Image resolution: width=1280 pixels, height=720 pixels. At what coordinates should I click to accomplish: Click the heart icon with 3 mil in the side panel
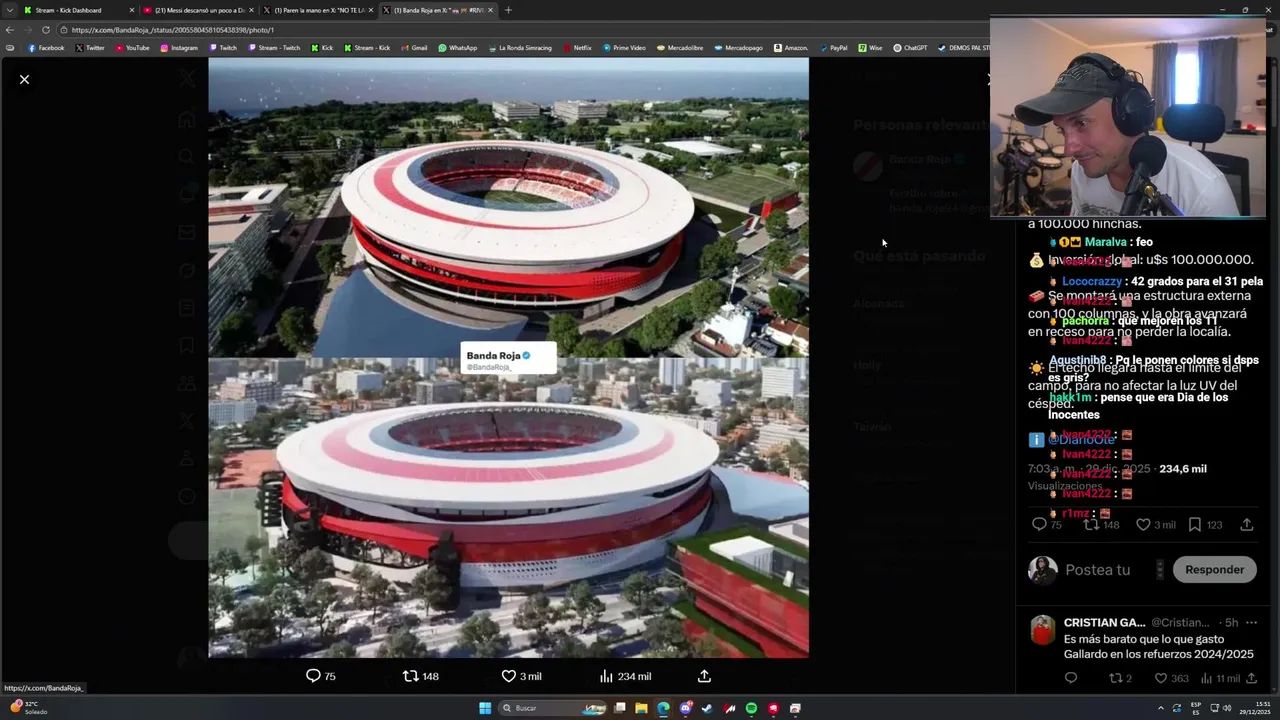coord(1143,524)
